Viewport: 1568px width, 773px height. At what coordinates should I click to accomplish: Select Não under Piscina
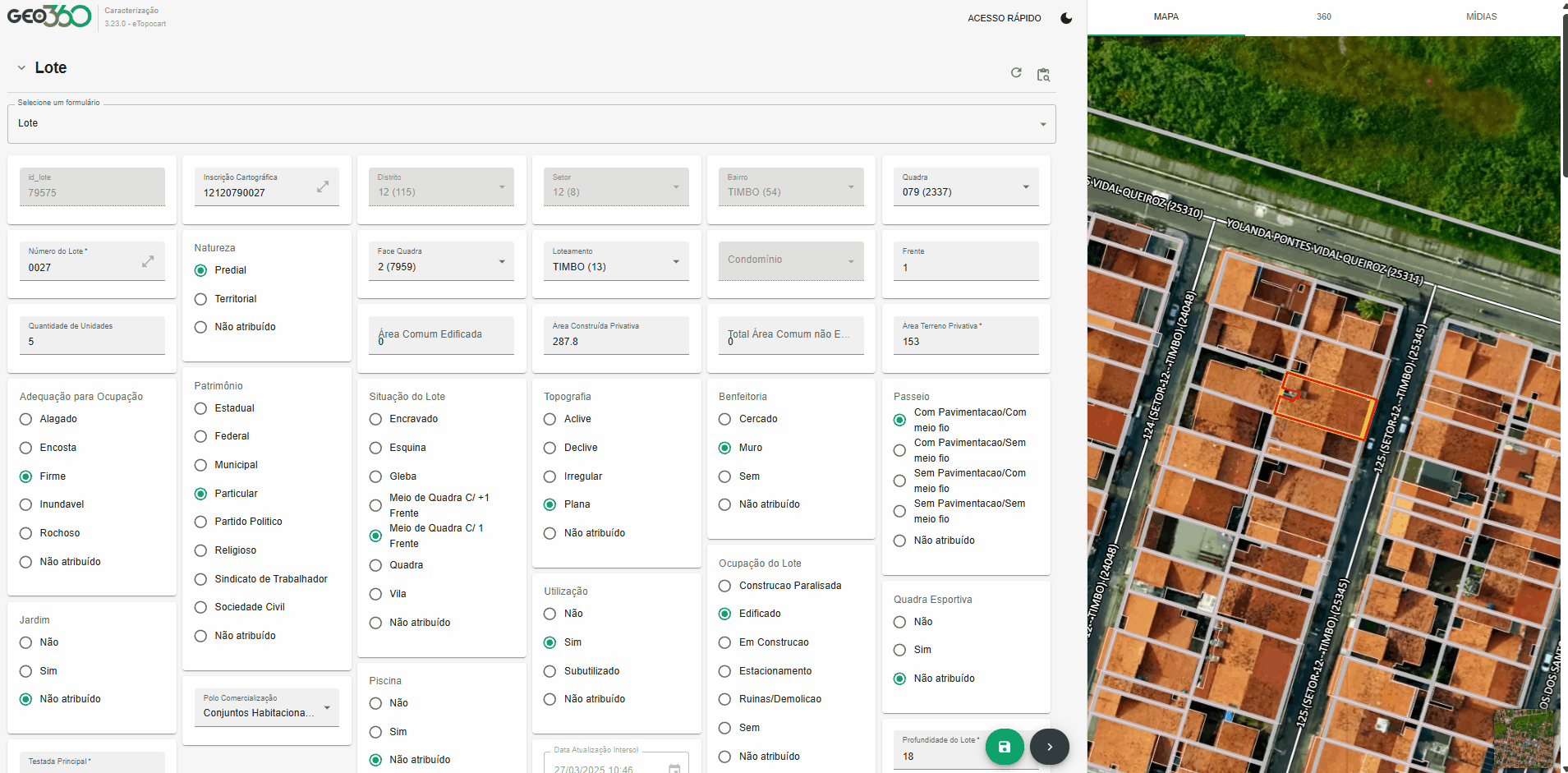[375, 703]
